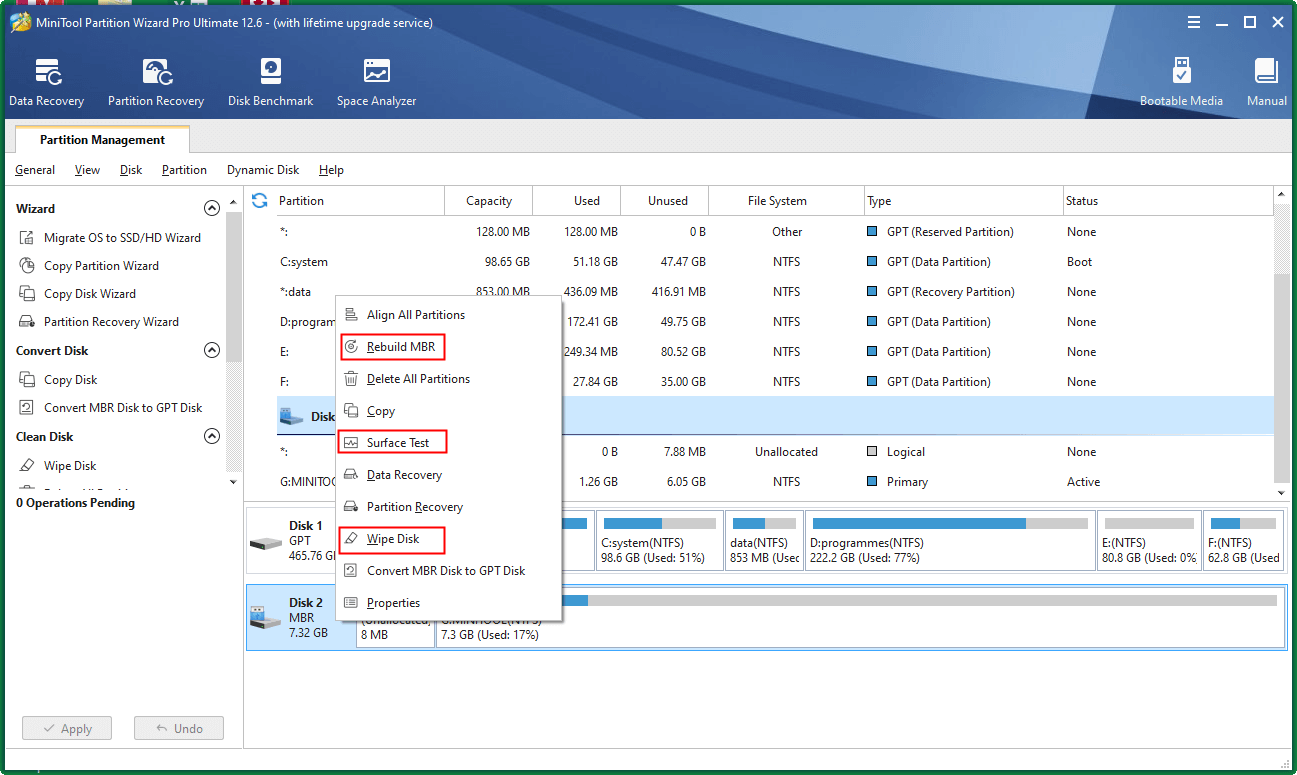The width and height of the screenshot is (1297, 775).
Task: Select the C:system(NTFS) block in disk map
Action: coord(658,541)
